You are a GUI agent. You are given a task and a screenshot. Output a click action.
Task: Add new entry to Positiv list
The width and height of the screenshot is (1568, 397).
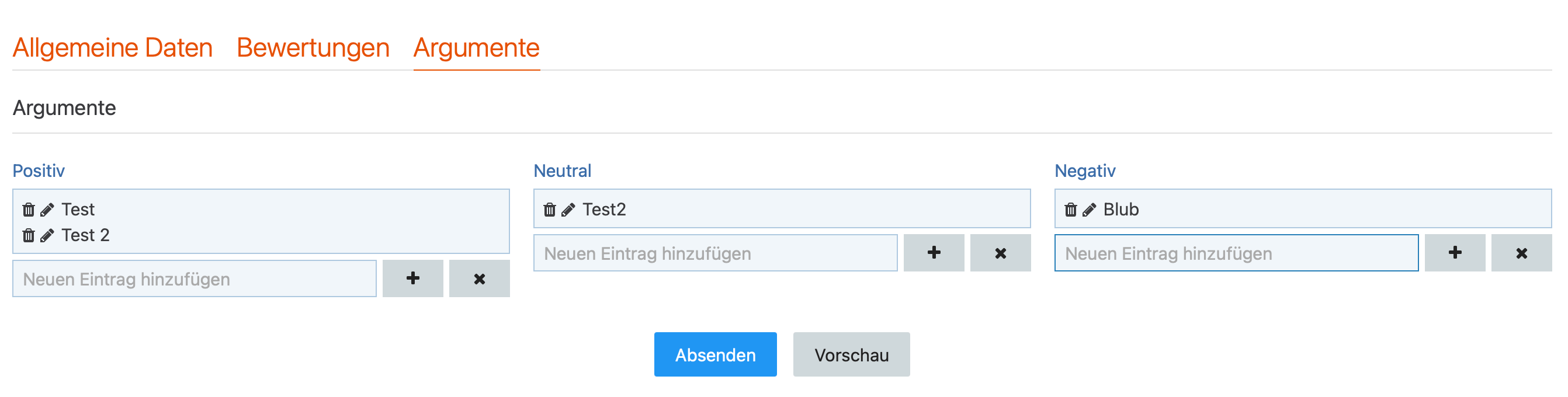[412, 278]
